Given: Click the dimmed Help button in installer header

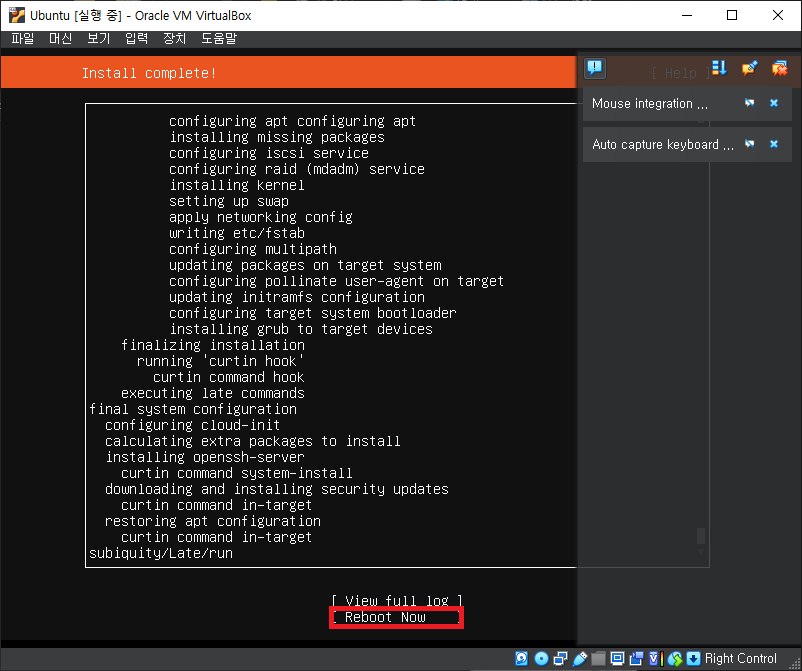Looking at the screenshot, I should tap(680, 73).
